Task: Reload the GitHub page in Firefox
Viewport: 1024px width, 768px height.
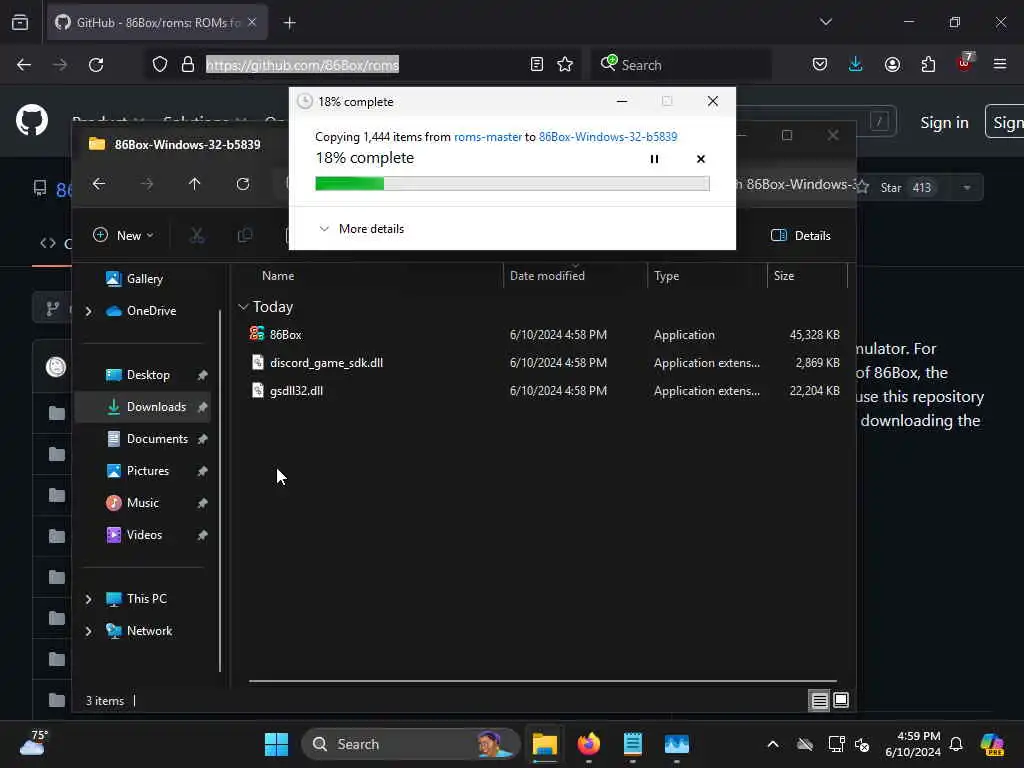Action: tap(96, 65)
